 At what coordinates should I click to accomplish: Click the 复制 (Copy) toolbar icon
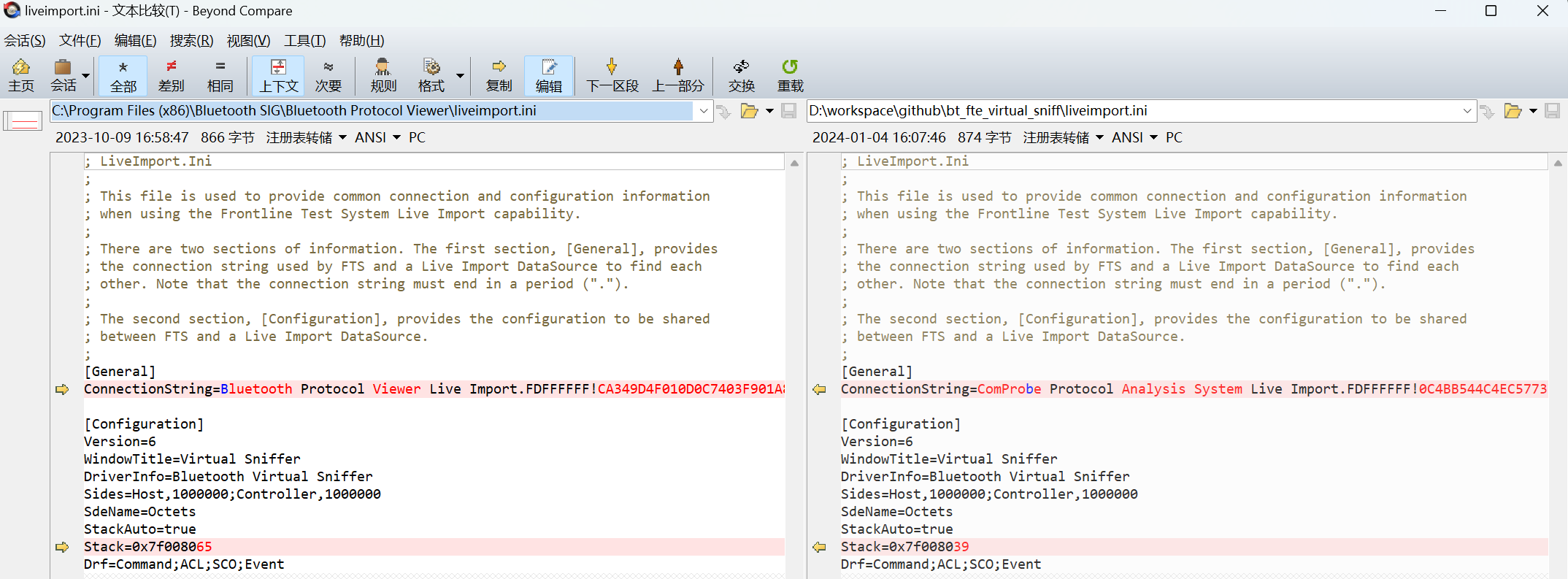[499, 76]
